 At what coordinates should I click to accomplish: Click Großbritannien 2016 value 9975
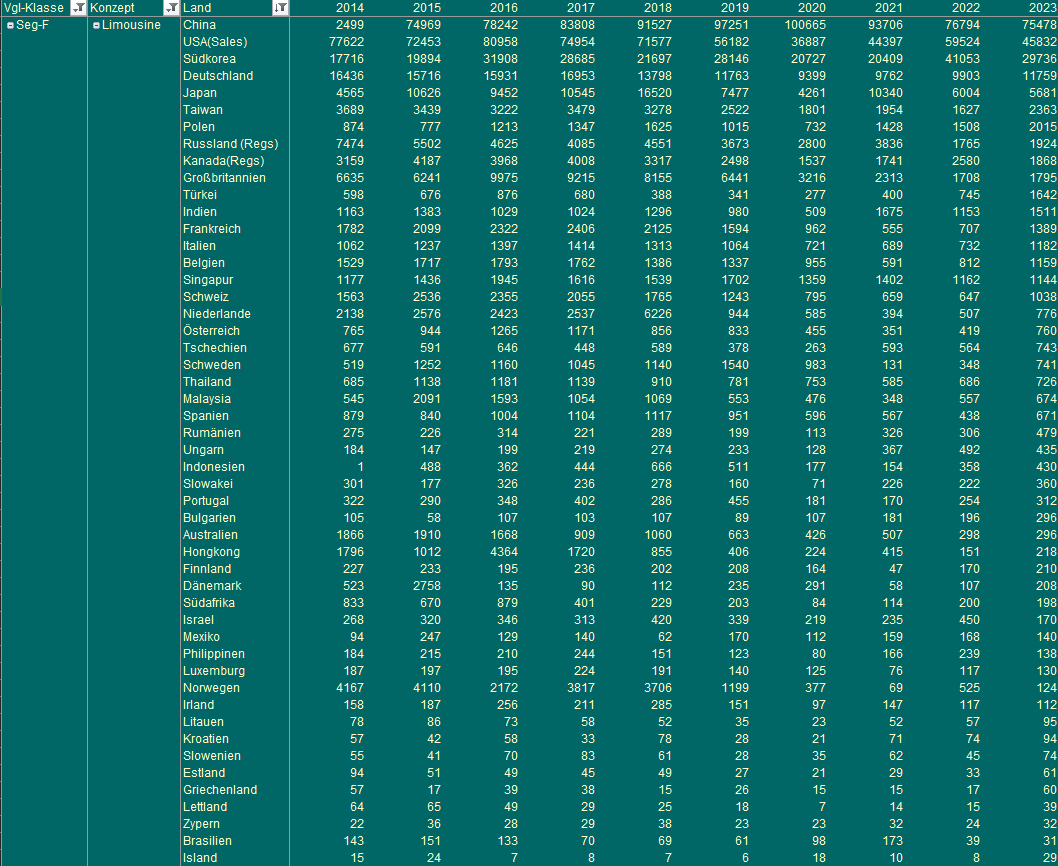503,178
